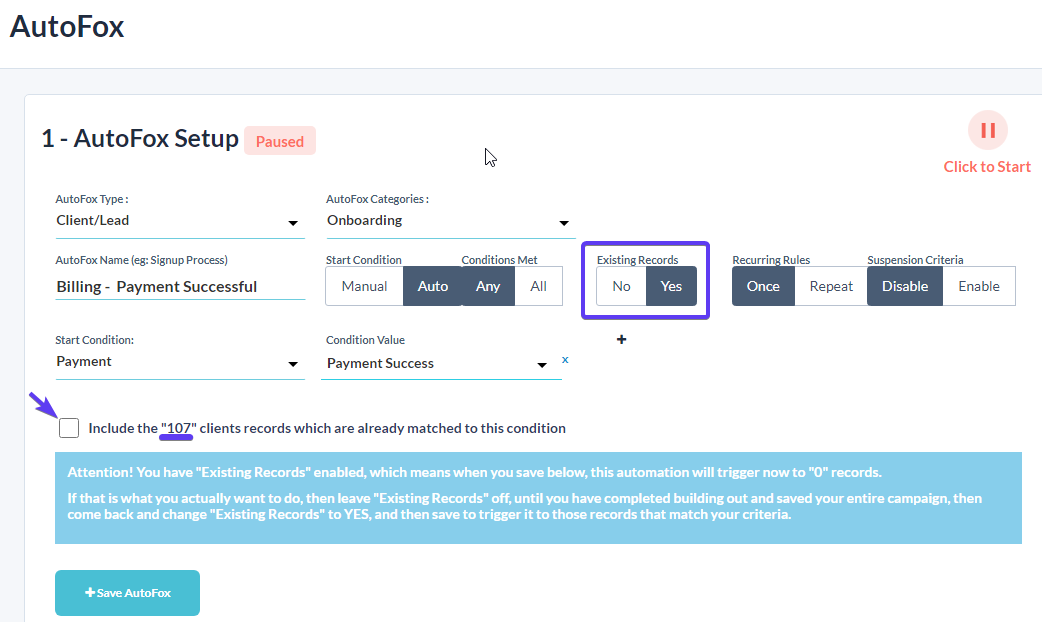Click the Save AutoFox button
1042x622 pixels.
coord(128,593)
